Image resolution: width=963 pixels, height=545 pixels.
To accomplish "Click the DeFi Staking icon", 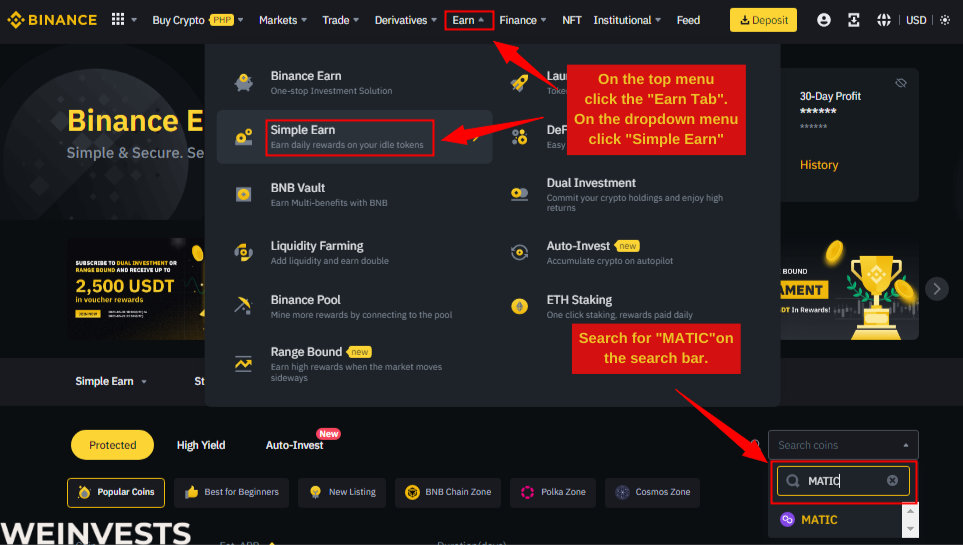I will point(520,136).
